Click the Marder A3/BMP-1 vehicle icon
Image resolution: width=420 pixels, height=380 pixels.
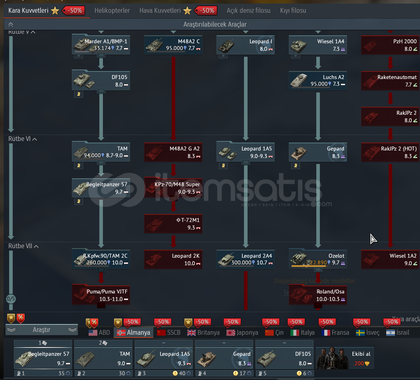pyautogui.click(x=101, y=45)
